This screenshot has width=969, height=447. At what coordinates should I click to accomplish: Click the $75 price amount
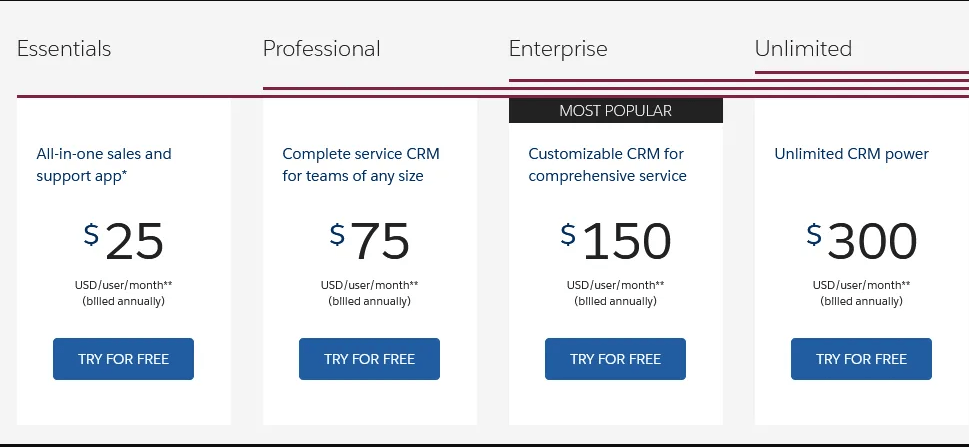pos(370,241)
